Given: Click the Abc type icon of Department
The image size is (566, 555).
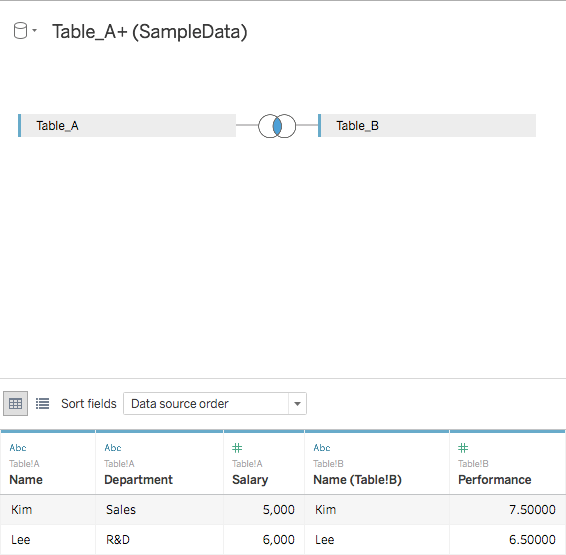Looking at the screenshot, I should tap(113, 448).
